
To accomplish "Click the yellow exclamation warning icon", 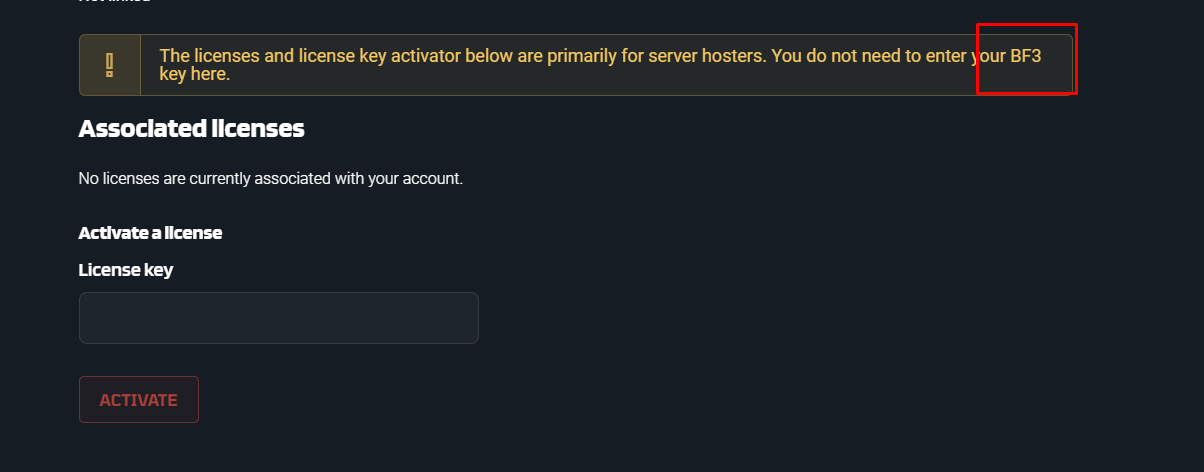I will point(110,65).
